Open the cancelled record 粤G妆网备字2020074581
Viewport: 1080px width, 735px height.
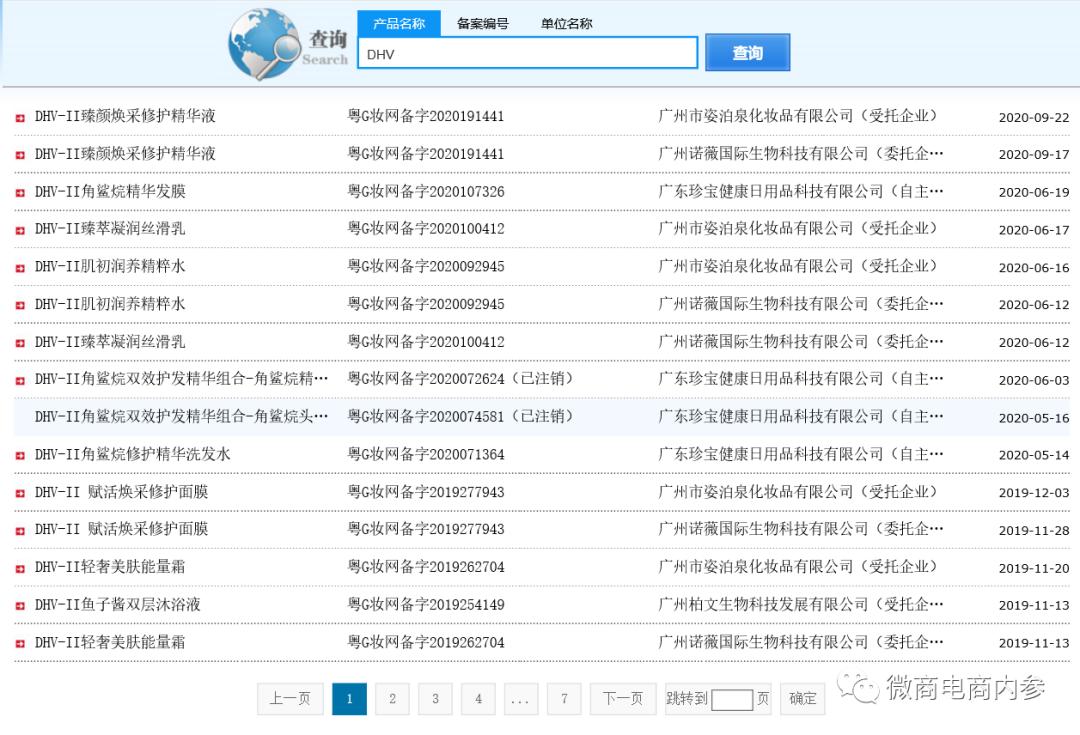coord(460,417)
